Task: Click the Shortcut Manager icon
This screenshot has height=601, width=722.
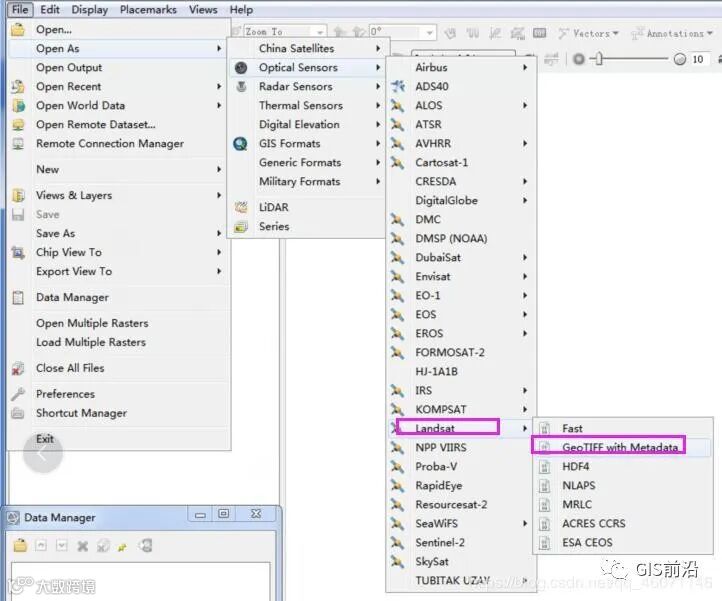Action: [x=18, y=413]
